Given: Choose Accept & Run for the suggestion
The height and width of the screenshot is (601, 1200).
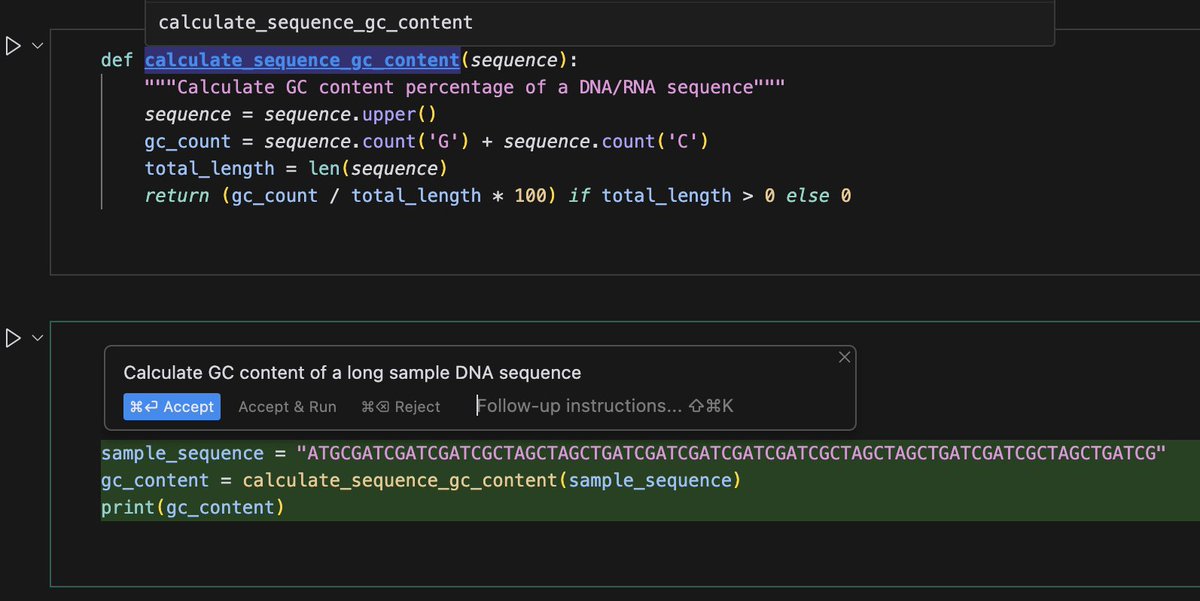Looking at the screenshot, I should coord(287,406).
